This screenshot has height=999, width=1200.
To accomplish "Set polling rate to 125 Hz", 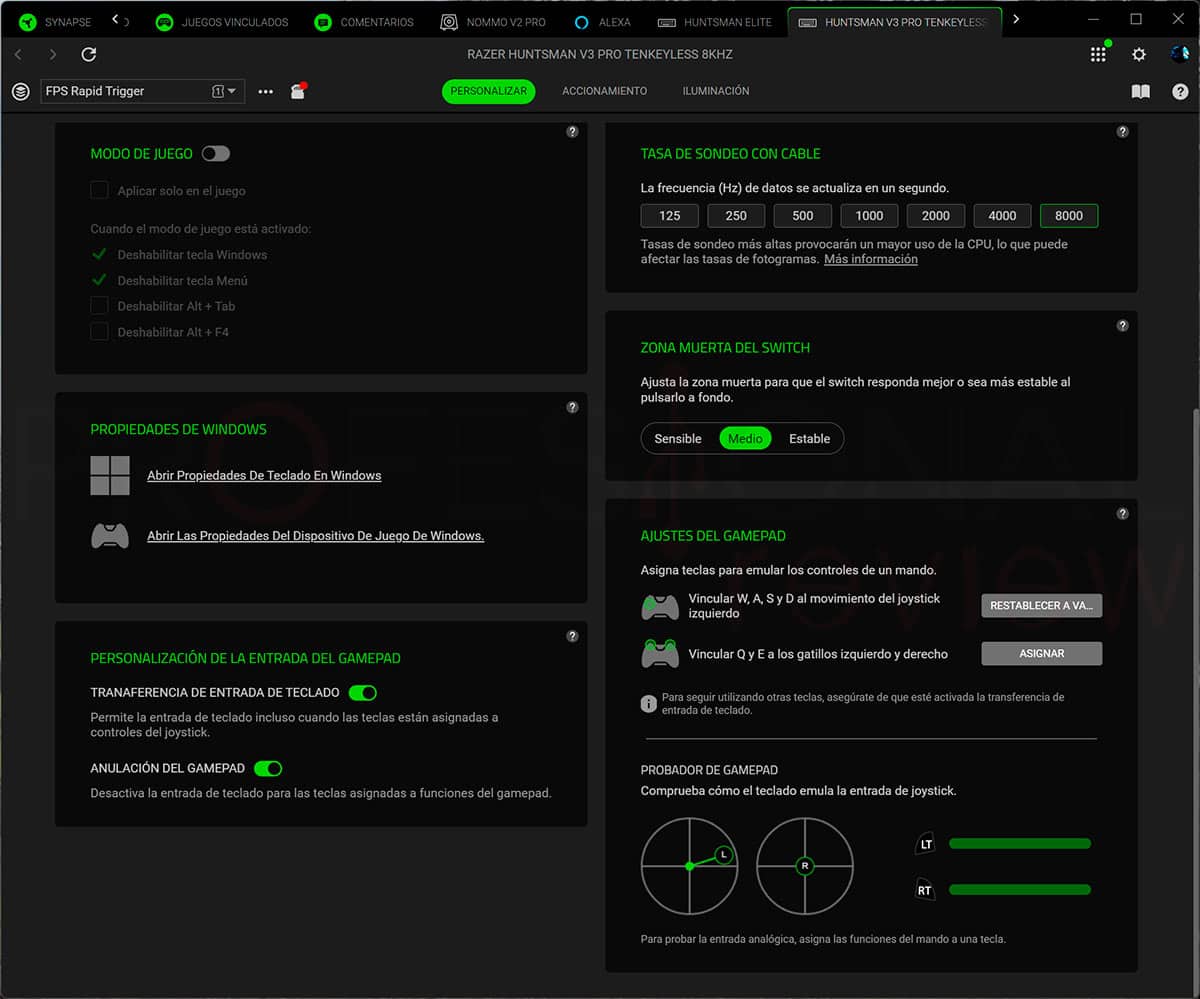I will click(x=670, y=215).
